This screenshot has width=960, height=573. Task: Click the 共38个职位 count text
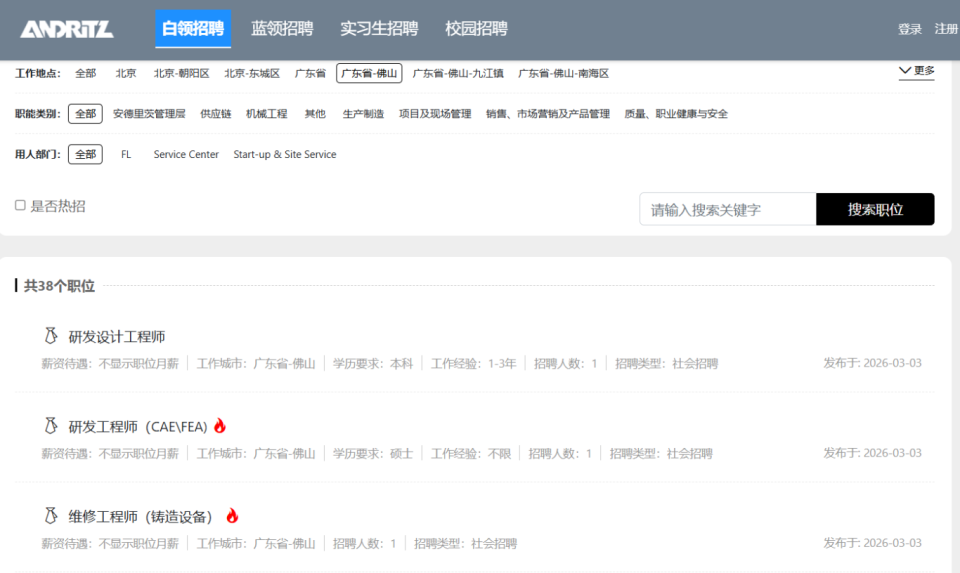(59, 286)
